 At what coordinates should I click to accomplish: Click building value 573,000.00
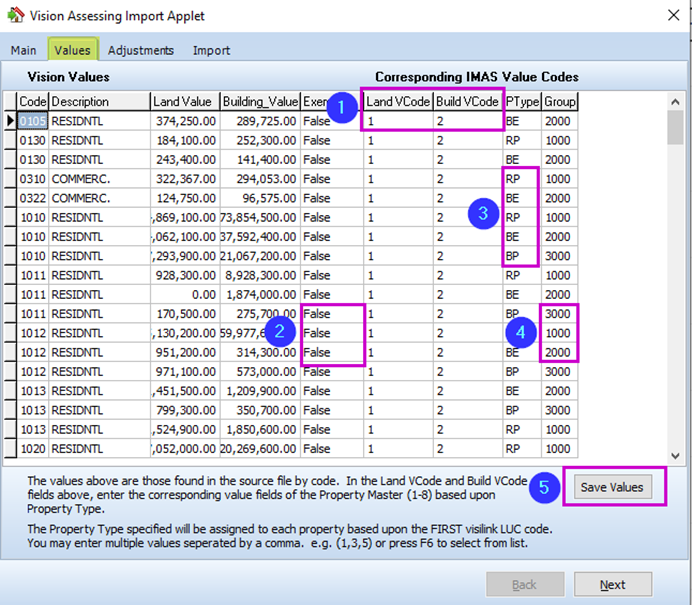tap(260, 372)
